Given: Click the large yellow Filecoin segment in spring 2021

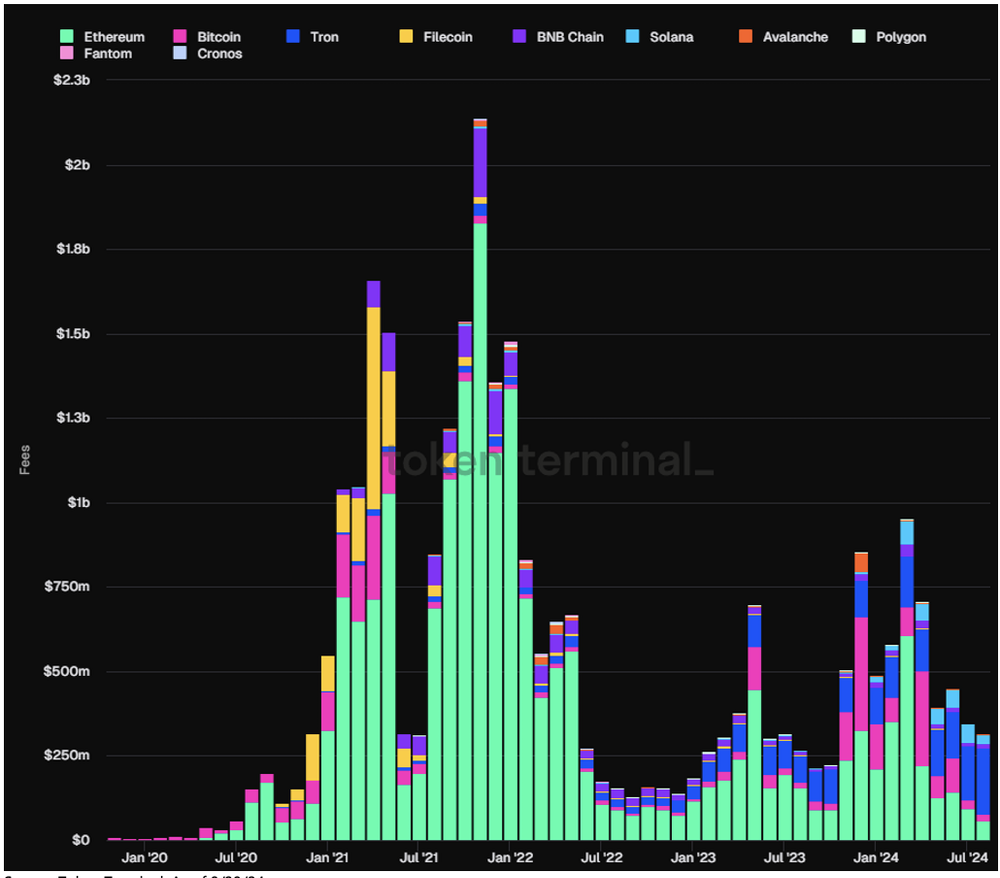Looking at the screenshot, I should coord(374,408).
